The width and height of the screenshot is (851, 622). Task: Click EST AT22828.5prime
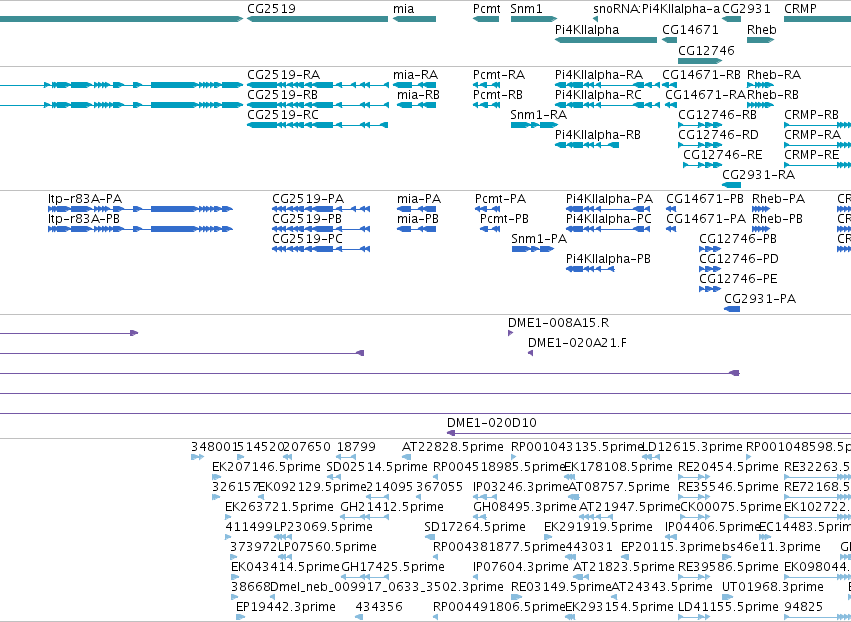(x=407, y=458)
